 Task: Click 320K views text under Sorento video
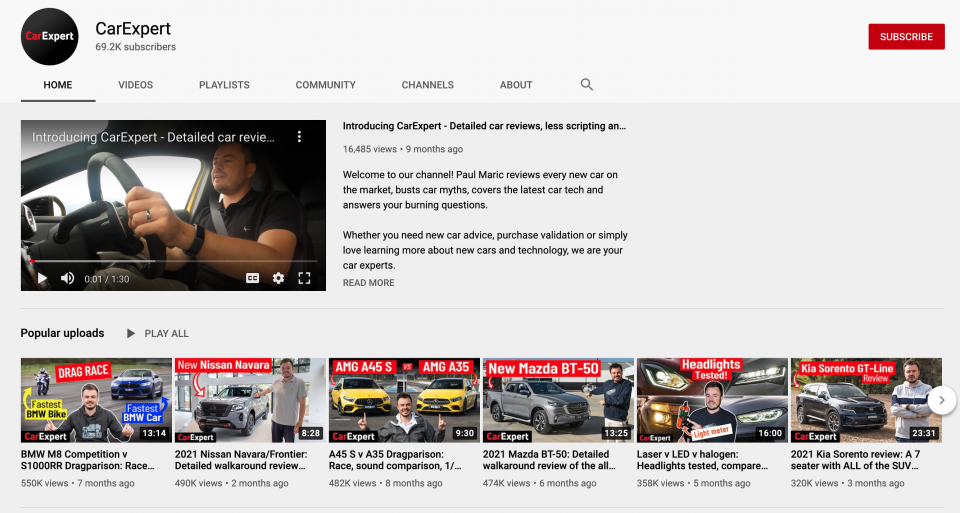coord(814,483)
